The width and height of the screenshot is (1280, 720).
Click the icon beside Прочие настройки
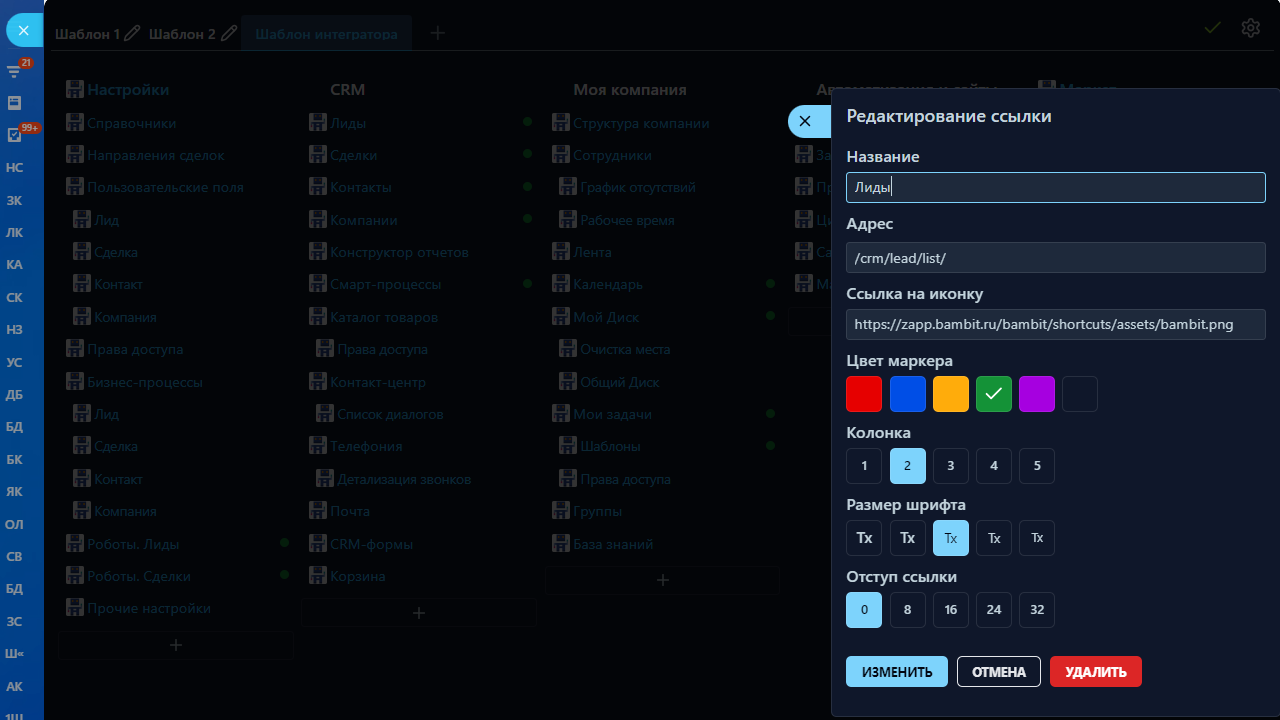pos(74,608)
